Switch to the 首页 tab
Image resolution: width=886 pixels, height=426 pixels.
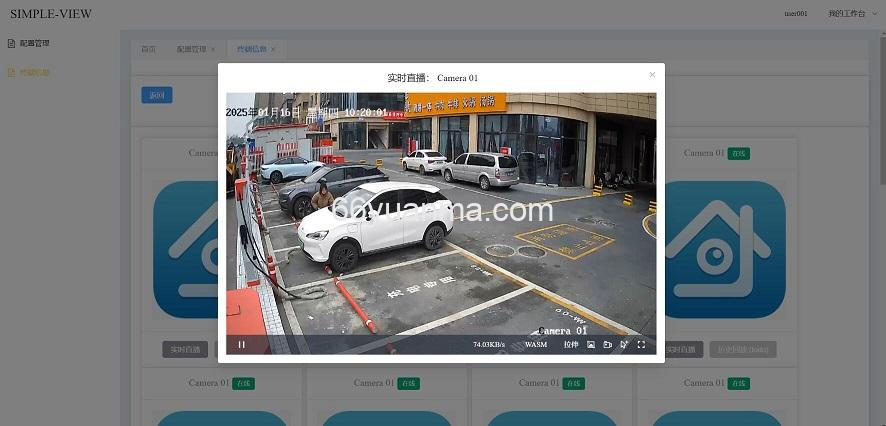click(x=148, y=49)
